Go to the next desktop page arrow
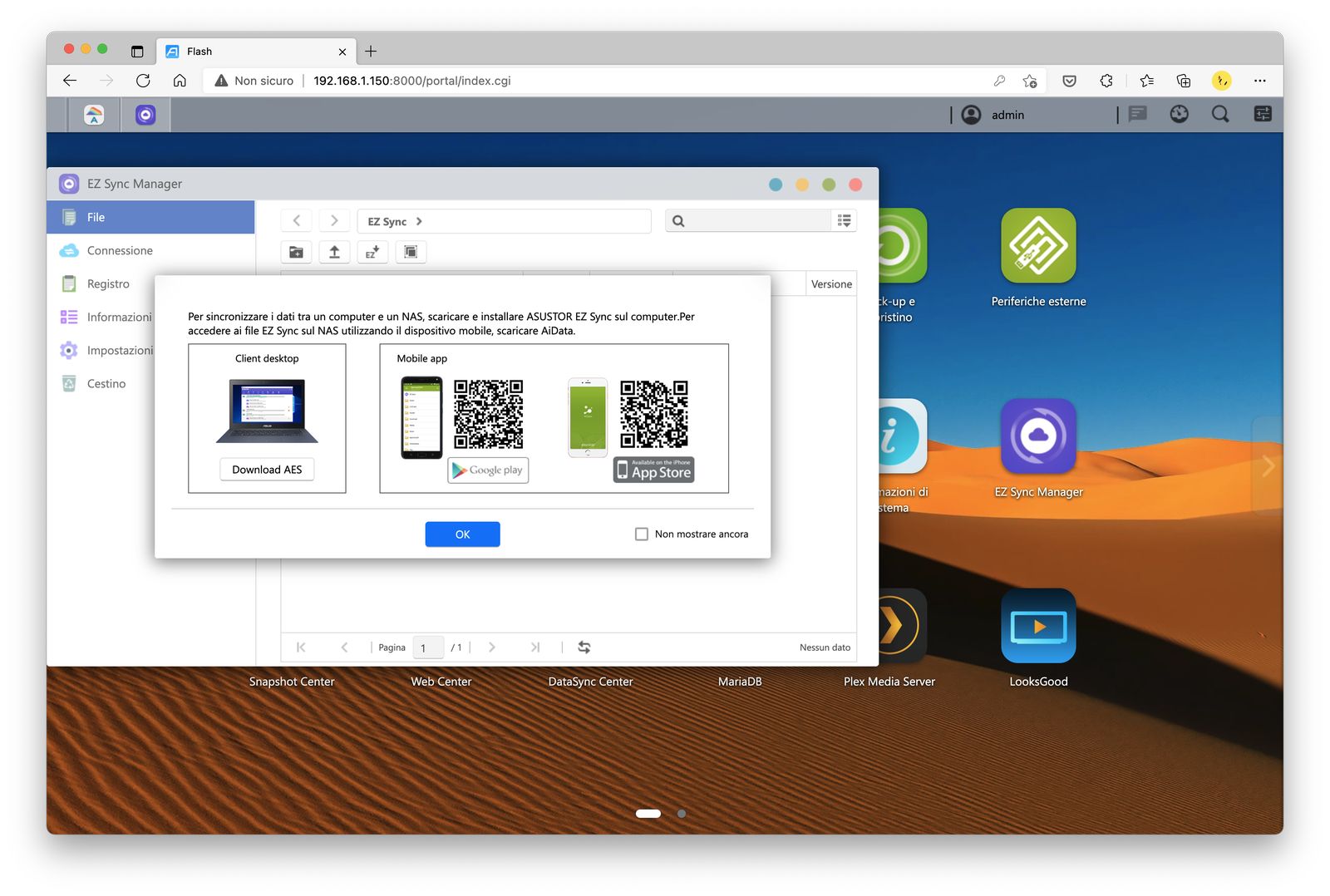Viewport: 1330px width, 896px height. 1268,465
